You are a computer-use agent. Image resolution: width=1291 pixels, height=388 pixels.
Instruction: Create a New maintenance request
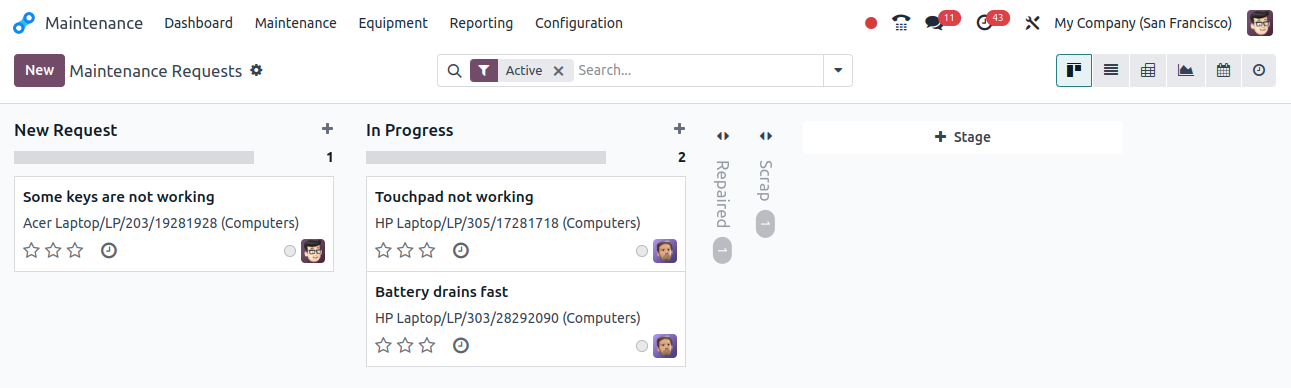[39, 70]
